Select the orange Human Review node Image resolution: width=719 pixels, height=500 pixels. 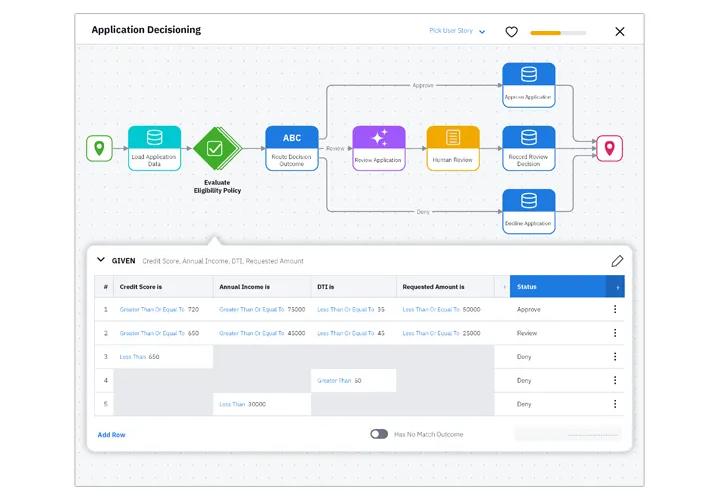(x=453, y=148)
